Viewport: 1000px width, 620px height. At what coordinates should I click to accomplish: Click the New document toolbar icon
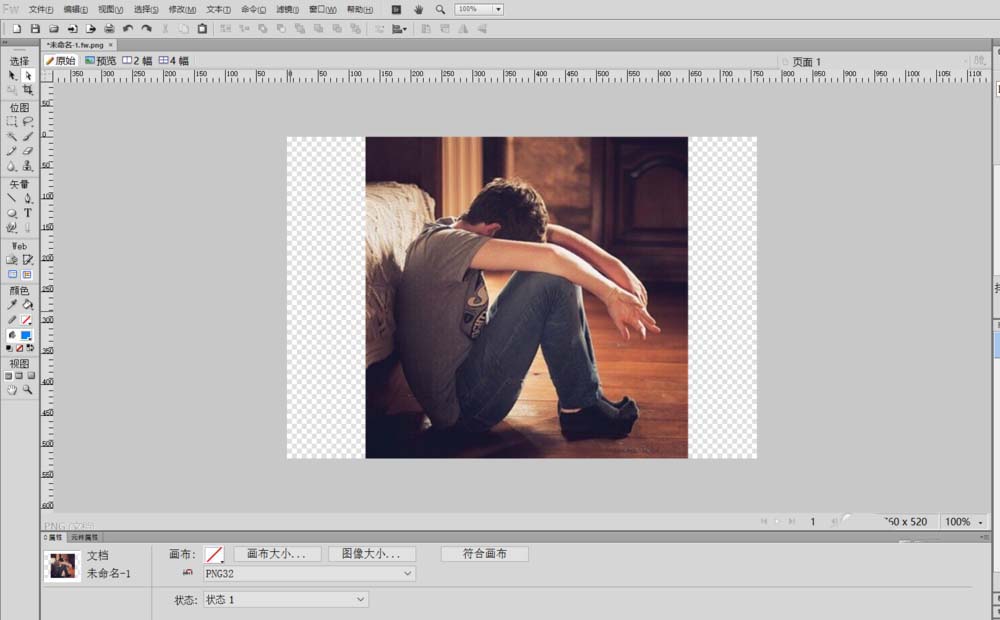click(17, 29)
